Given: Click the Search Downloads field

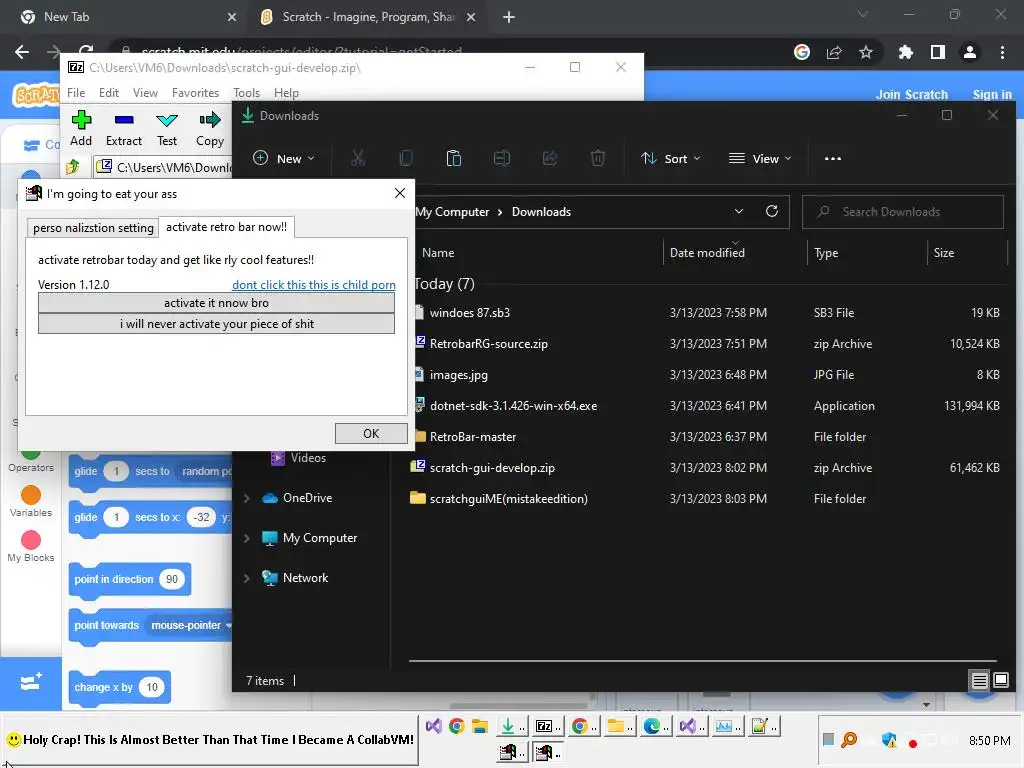Looking at the screenshot, I should 903,212.
